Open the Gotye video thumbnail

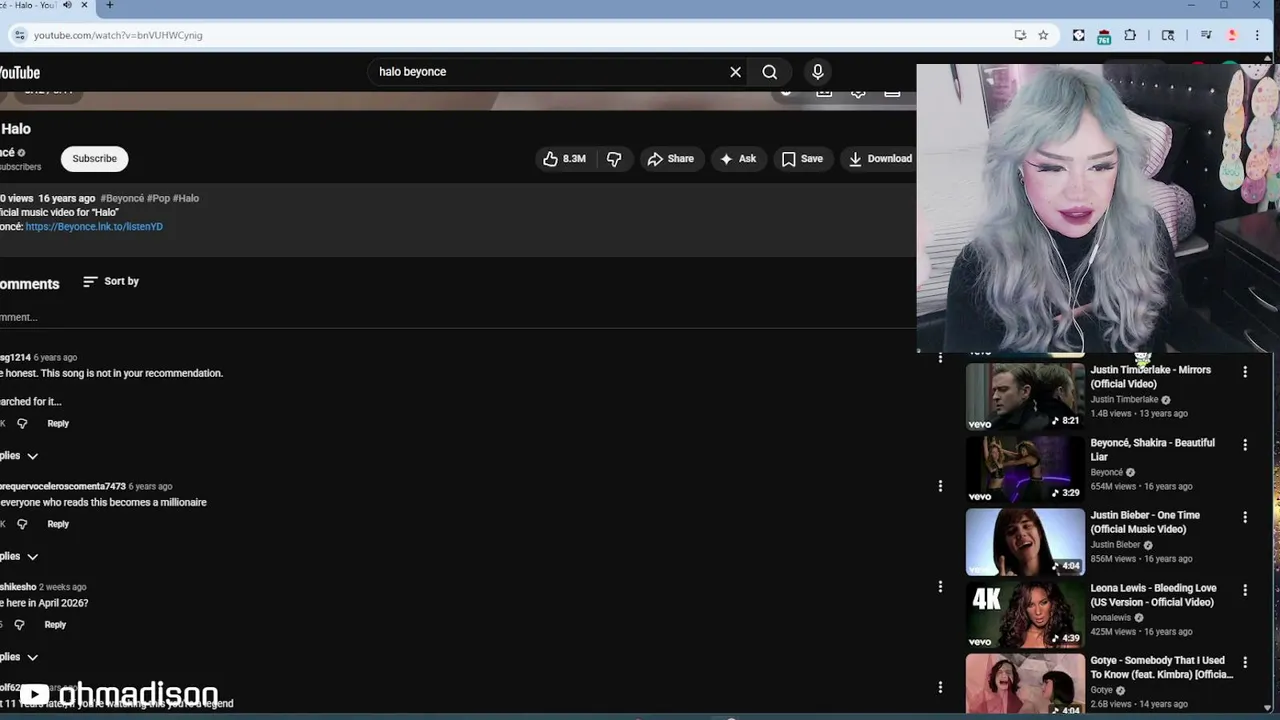(x=1025, y=685)
